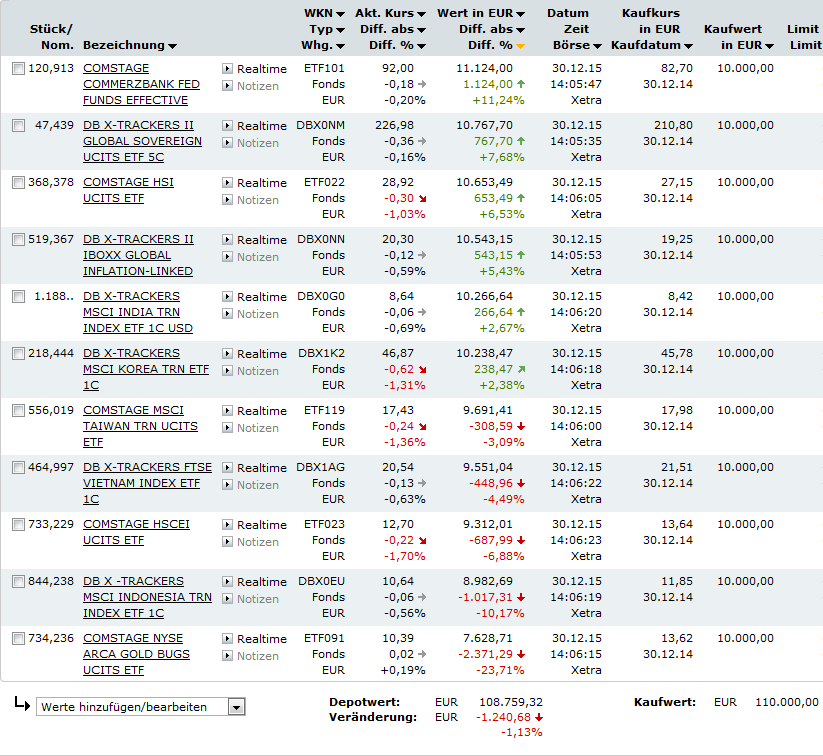Screen dimensions: 823x756
Task: Open Notizen arrow for MSCI INDONESIA TRN row
Action: point(227,598)
